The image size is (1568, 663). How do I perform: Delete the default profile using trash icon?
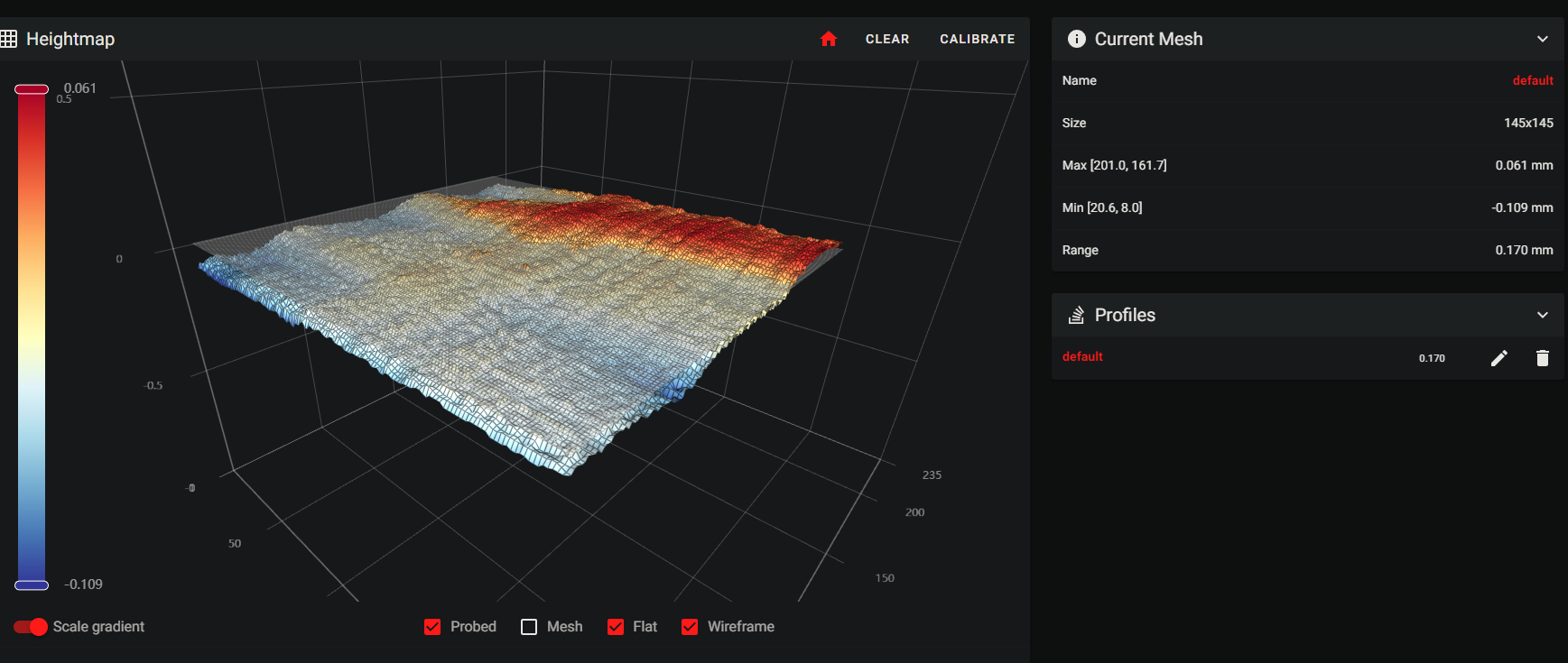pos(1542,358)
